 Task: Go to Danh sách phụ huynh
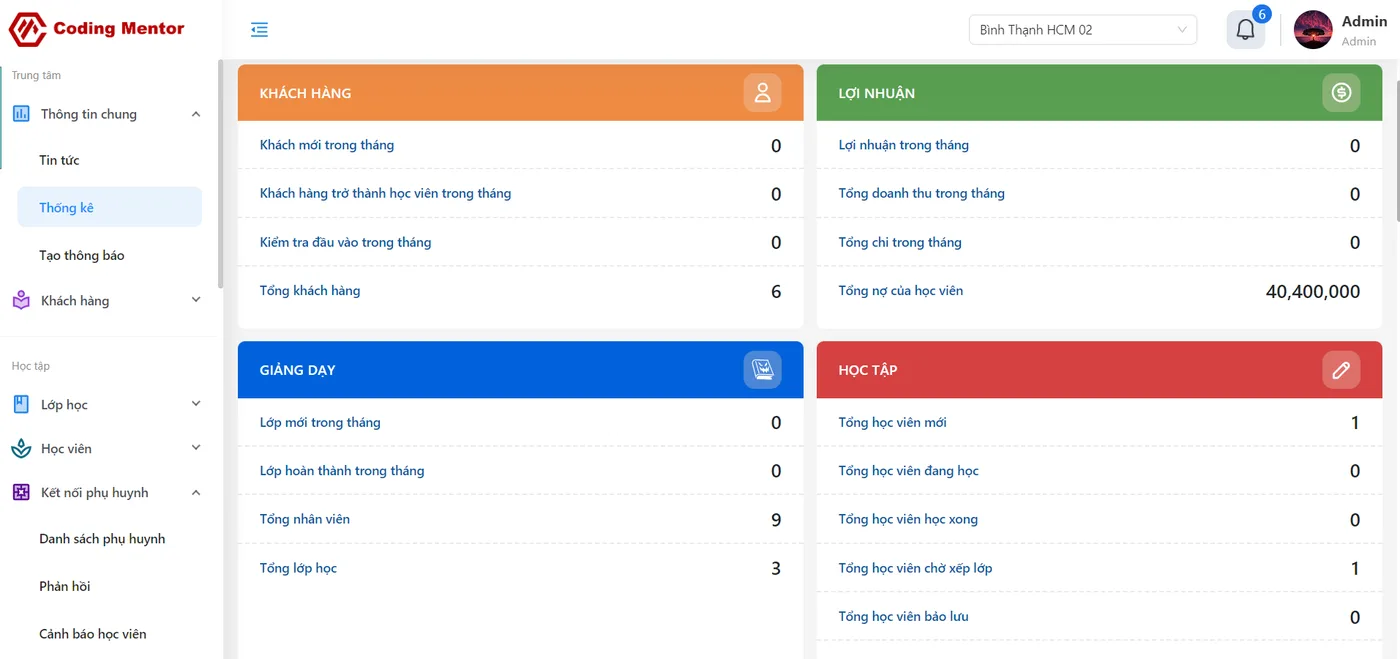pos(102,539)
